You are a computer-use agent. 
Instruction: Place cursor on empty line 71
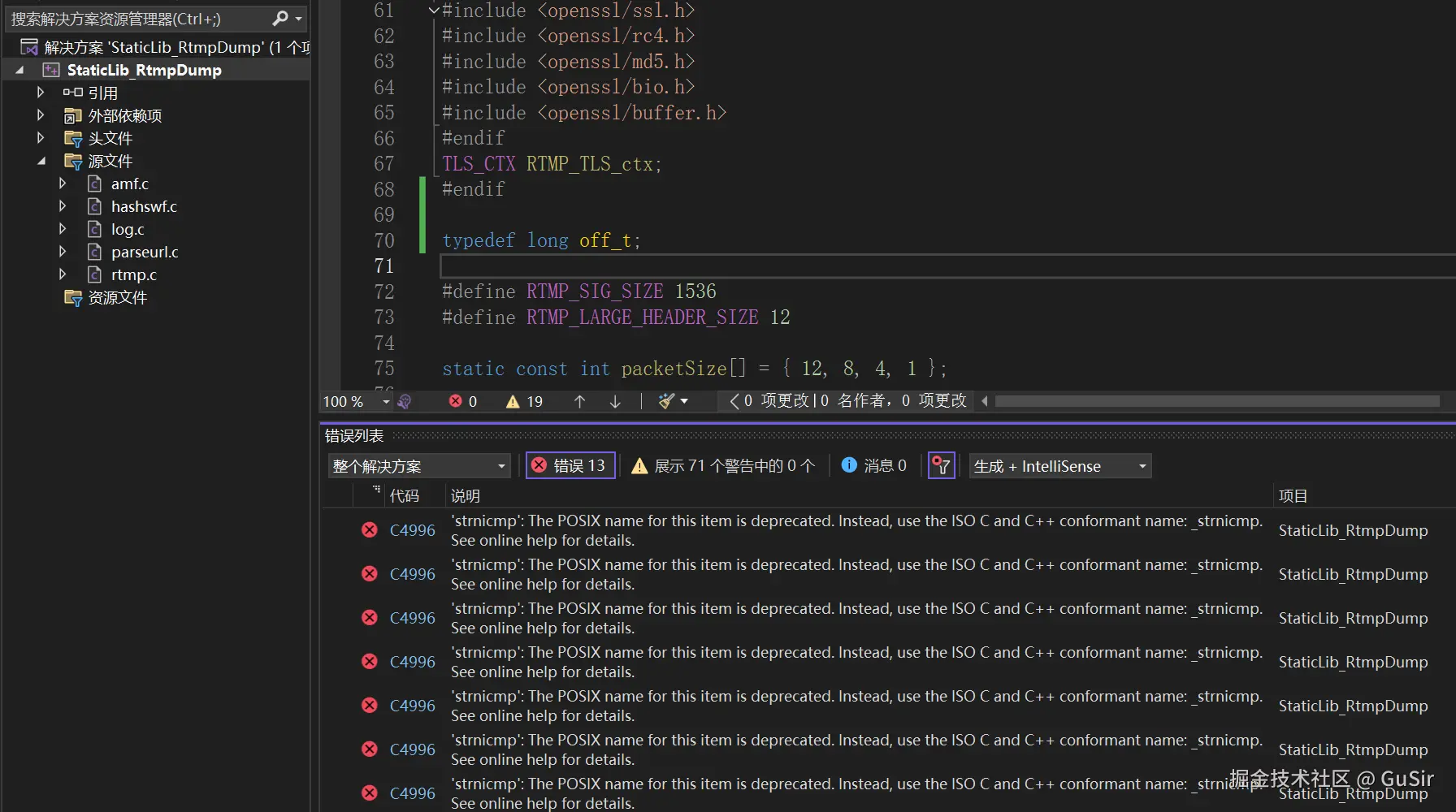(947, 266)
